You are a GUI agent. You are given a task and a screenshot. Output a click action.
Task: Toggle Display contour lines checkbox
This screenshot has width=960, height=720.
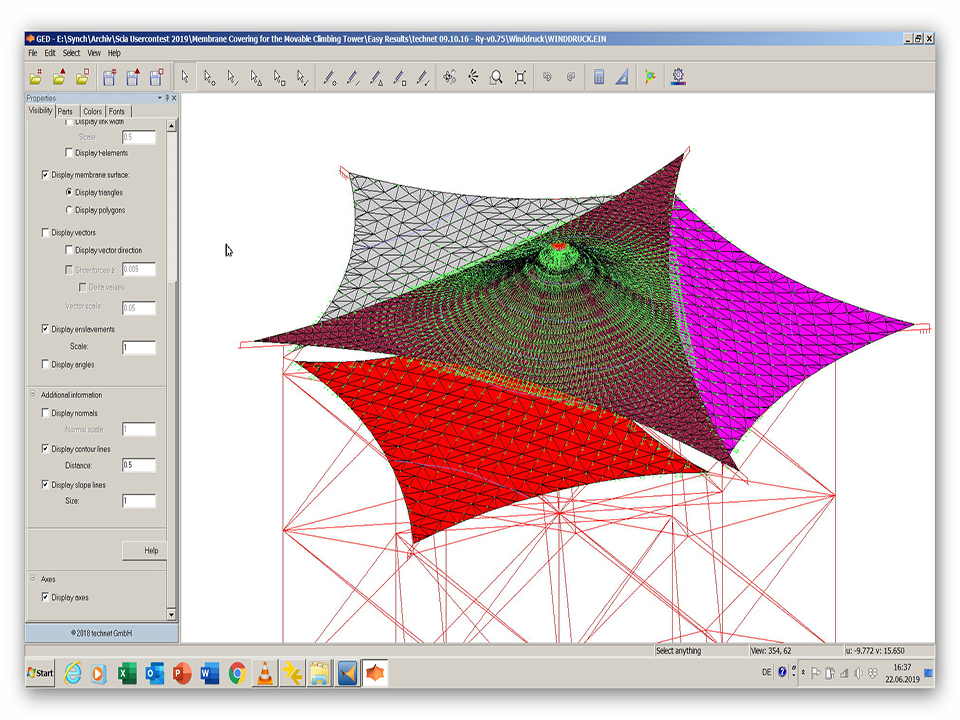point(45,449)
